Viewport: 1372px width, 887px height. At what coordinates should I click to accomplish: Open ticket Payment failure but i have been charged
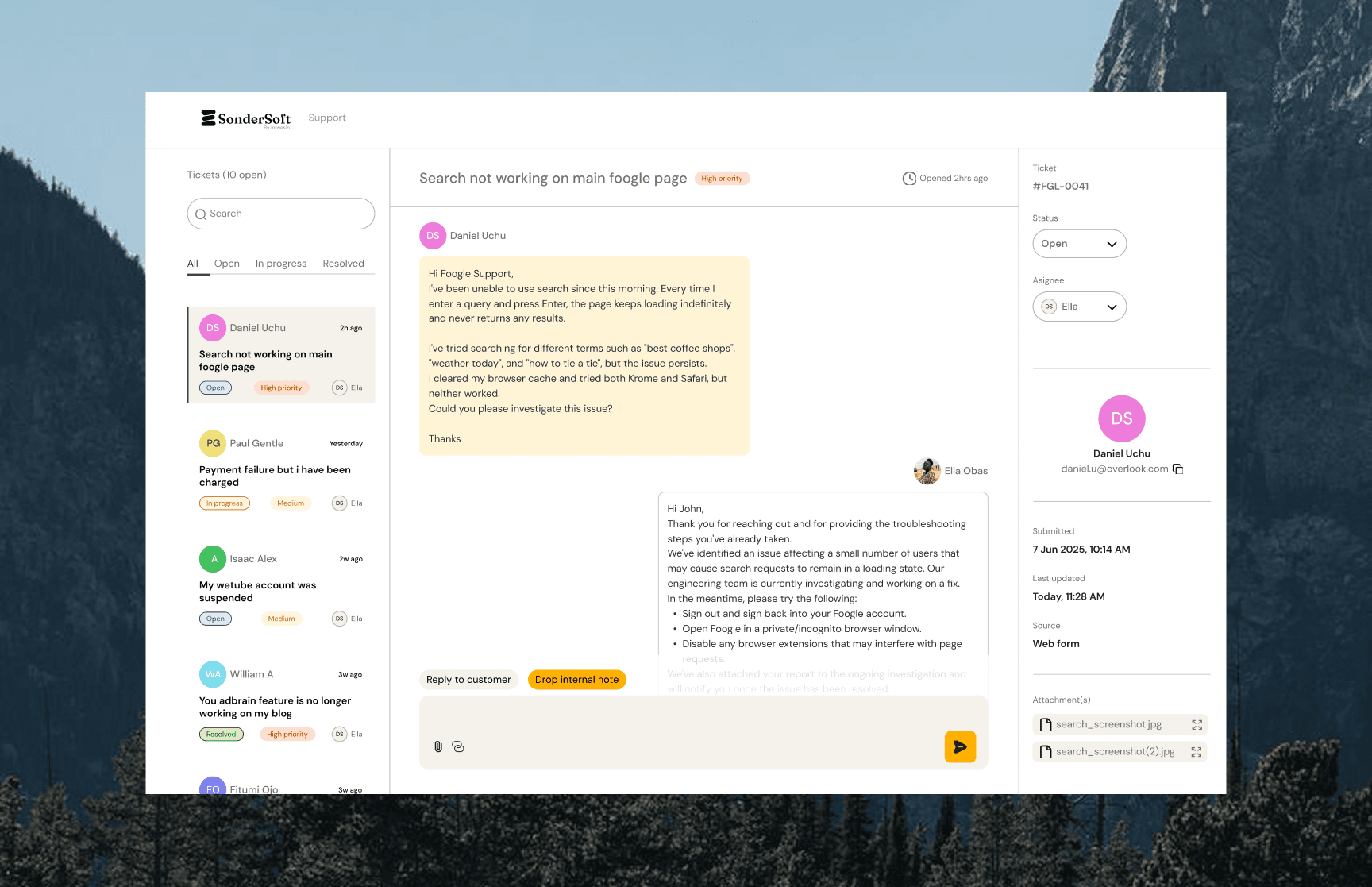pyautogui.click(x=281, y=471)
